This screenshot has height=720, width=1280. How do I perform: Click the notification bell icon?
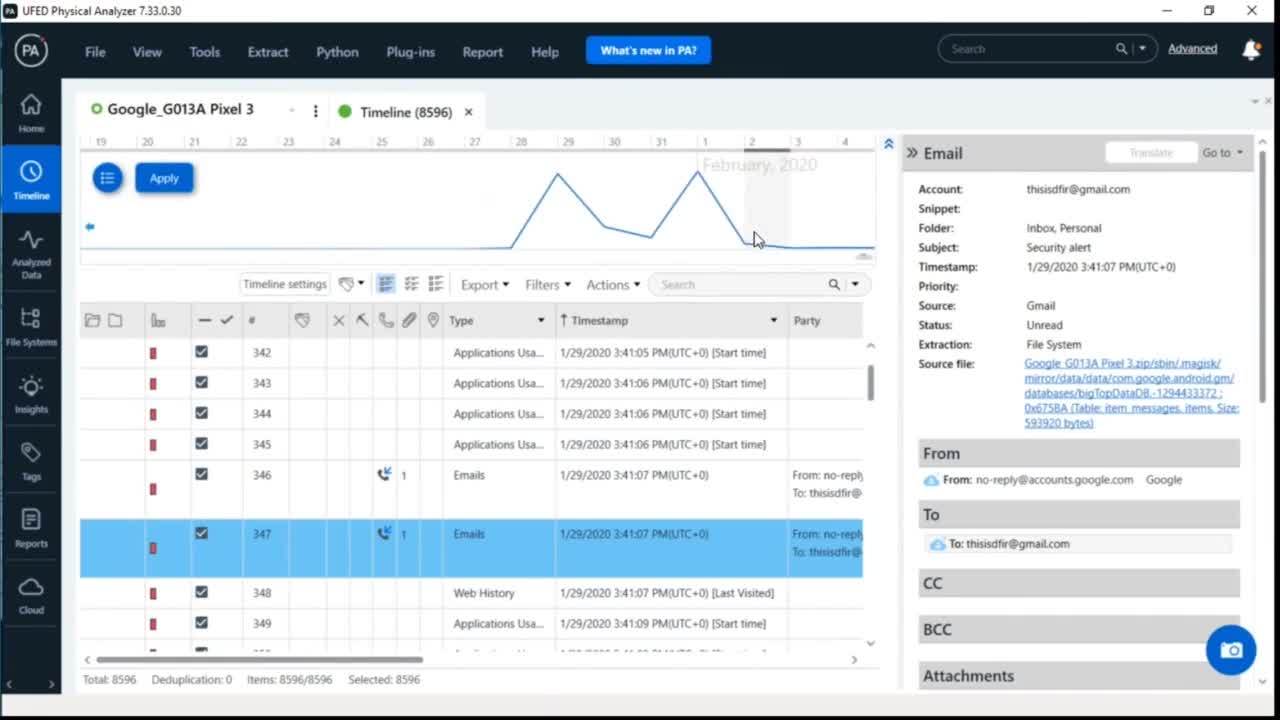(x=1250, y=49)
